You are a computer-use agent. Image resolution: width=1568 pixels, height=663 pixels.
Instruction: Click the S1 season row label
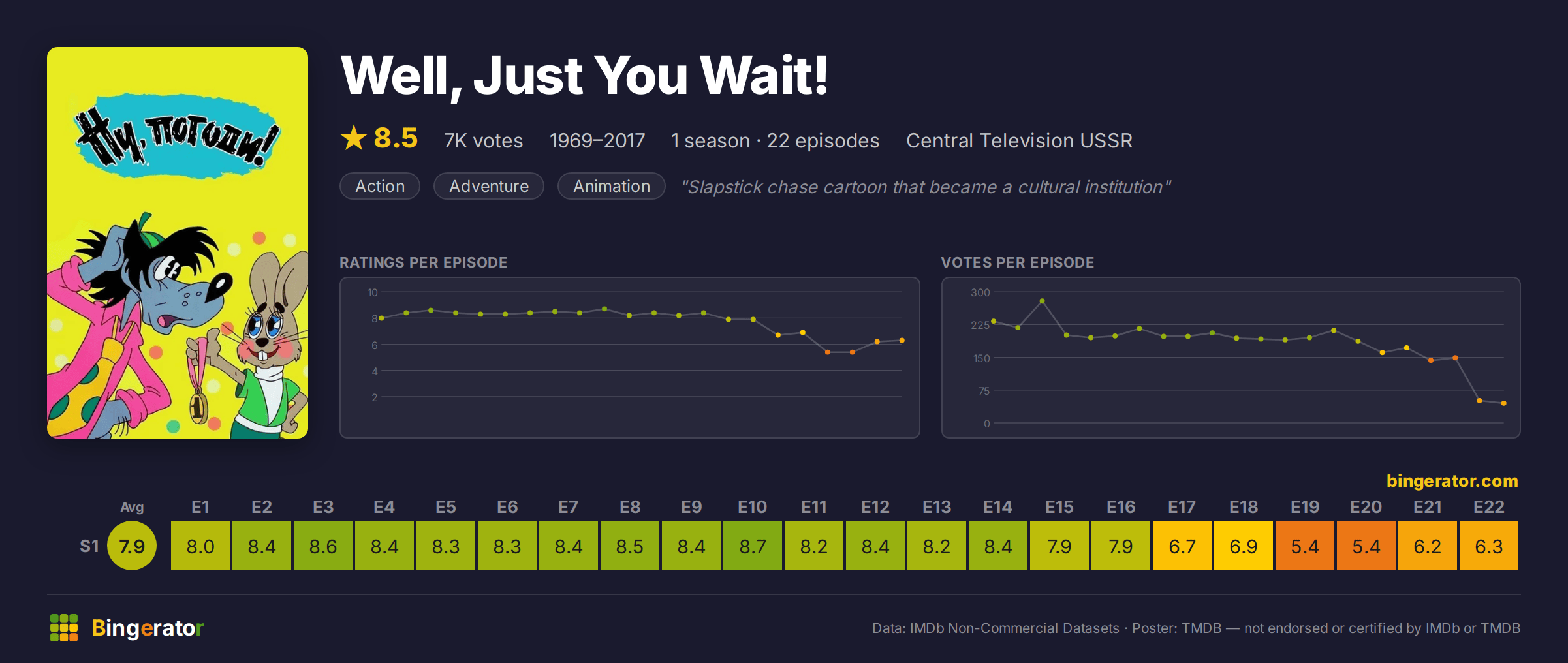(x=89, y=546)
